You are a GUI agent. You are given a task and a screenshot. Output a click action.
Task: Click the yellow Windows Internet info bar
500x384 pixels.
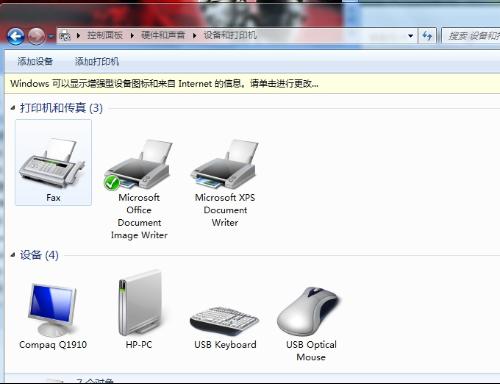(252, 83)
